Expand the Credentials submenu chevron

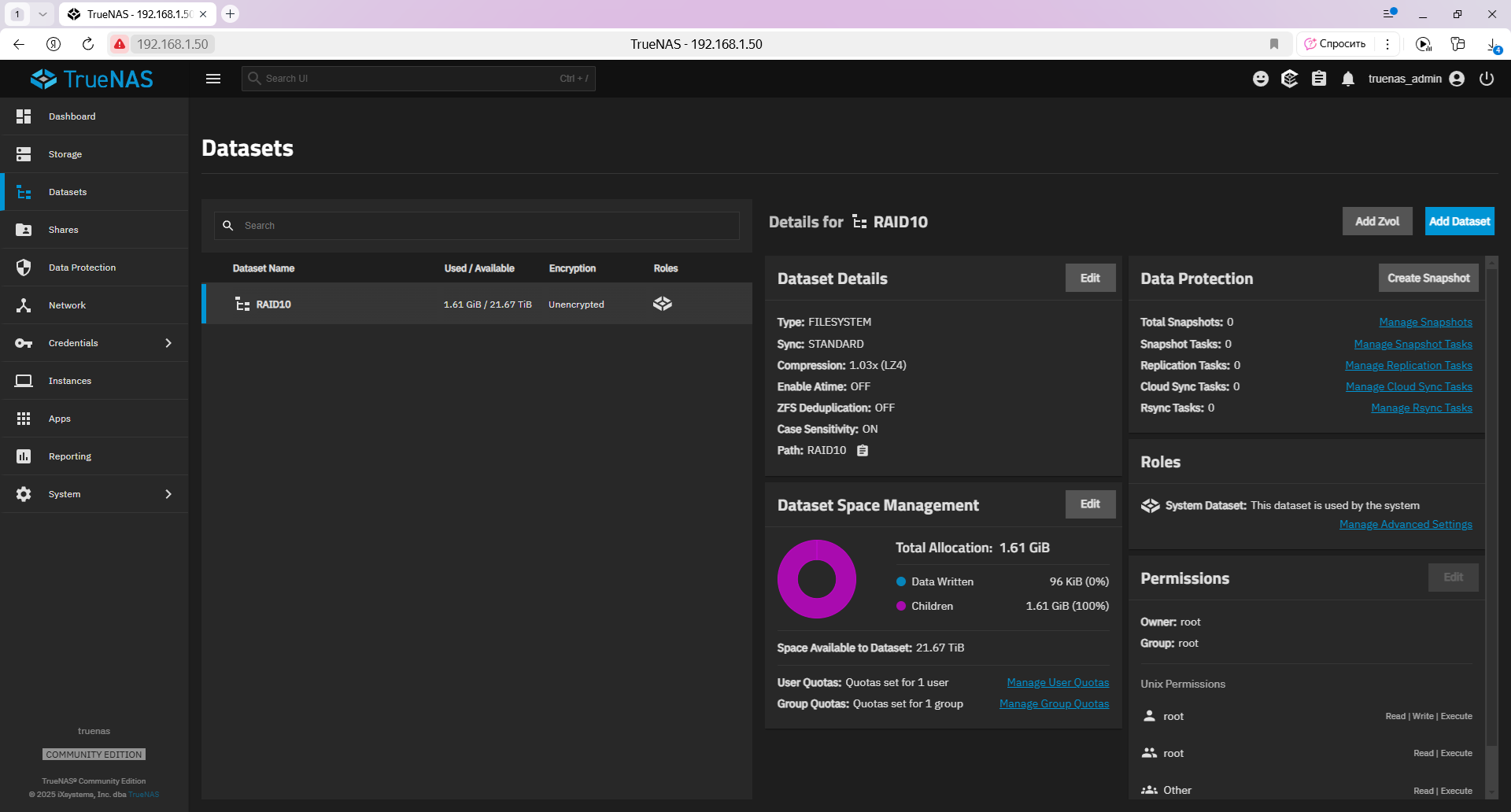[x=168, y=343]
